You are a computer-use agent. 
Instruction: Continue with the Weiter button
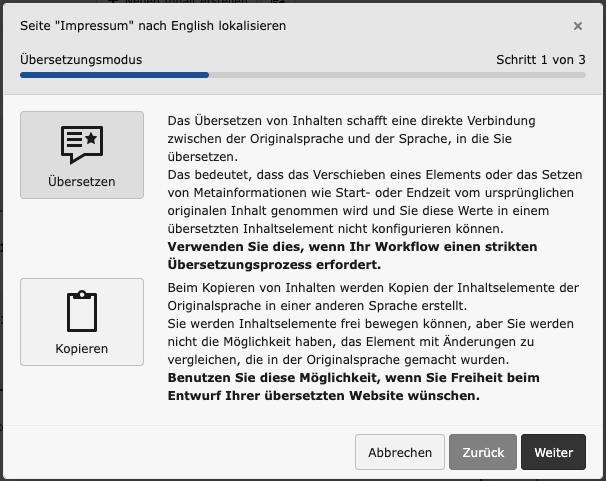553,452
